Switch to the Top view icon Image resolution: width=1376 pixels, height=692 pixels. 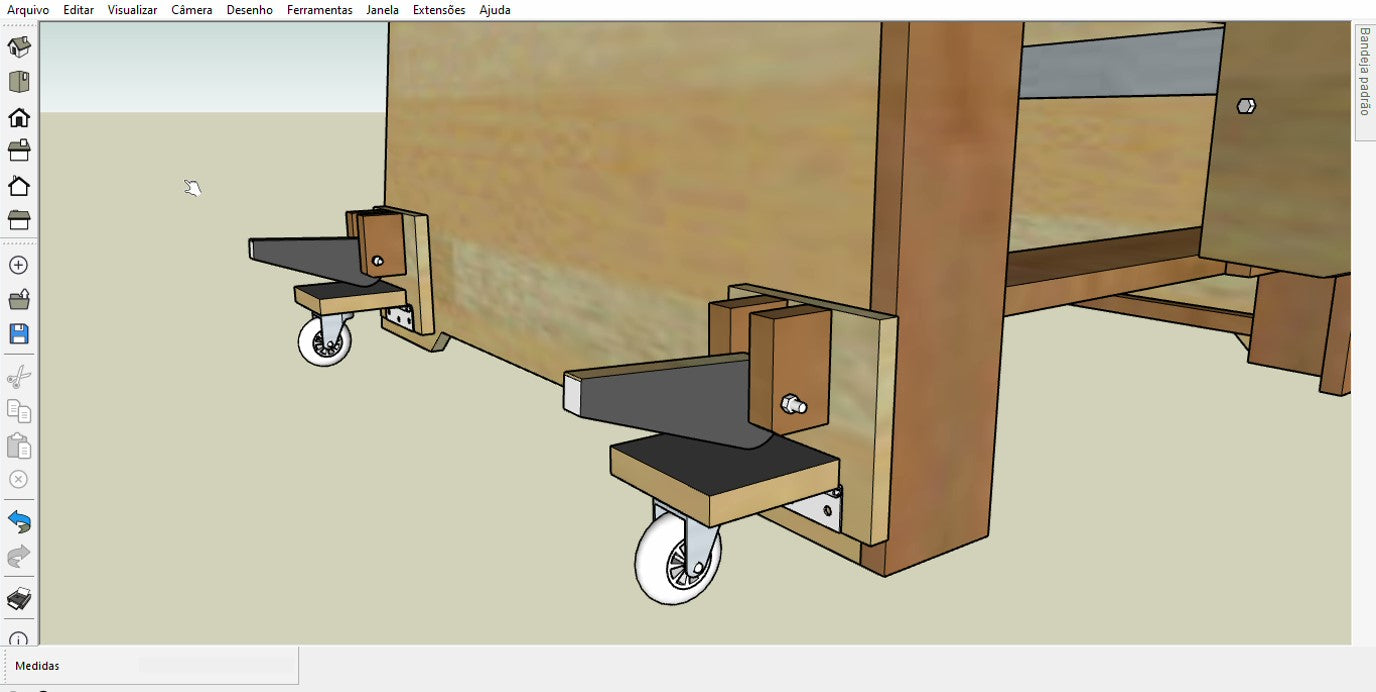(19, 82)
